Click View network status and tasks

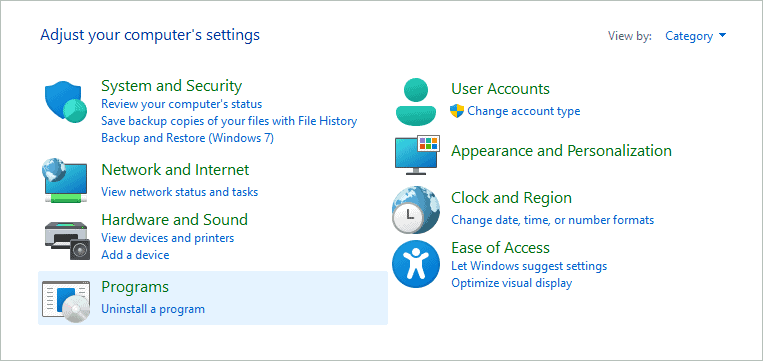180,192
